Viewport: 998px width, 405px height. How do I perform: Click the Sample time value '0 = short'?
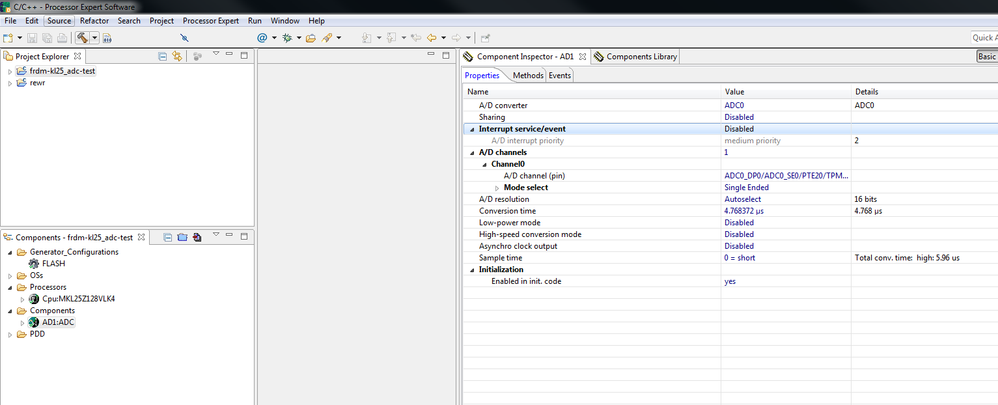[x=740, y=258]
